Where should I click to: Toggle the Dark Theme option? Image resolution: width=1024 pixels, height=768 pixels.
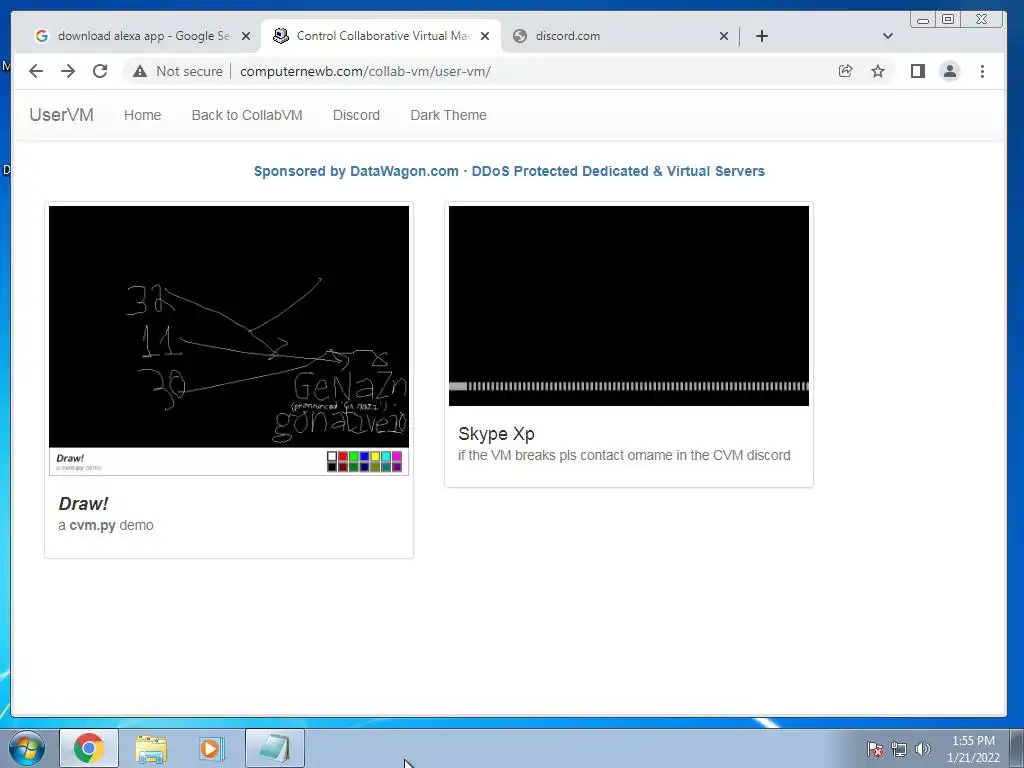click(448, 115)
